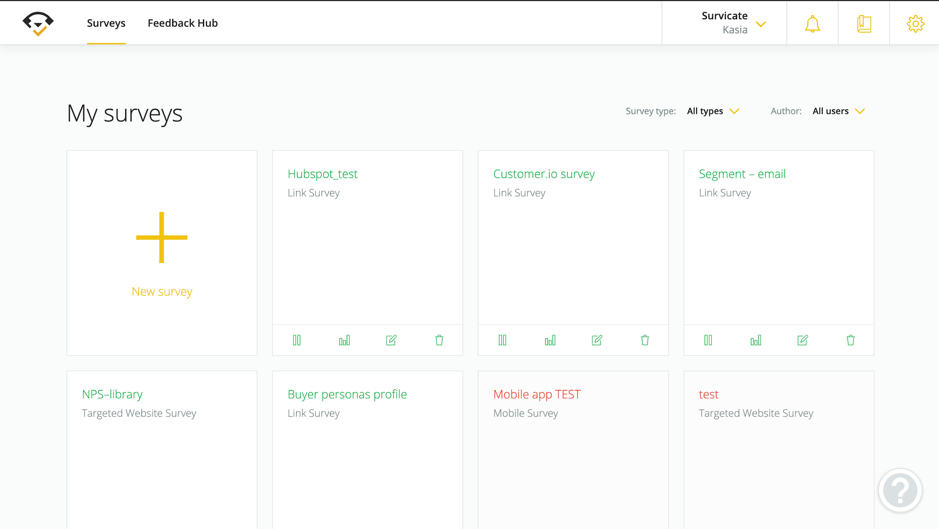Delete the Segment – email survey

850,340
